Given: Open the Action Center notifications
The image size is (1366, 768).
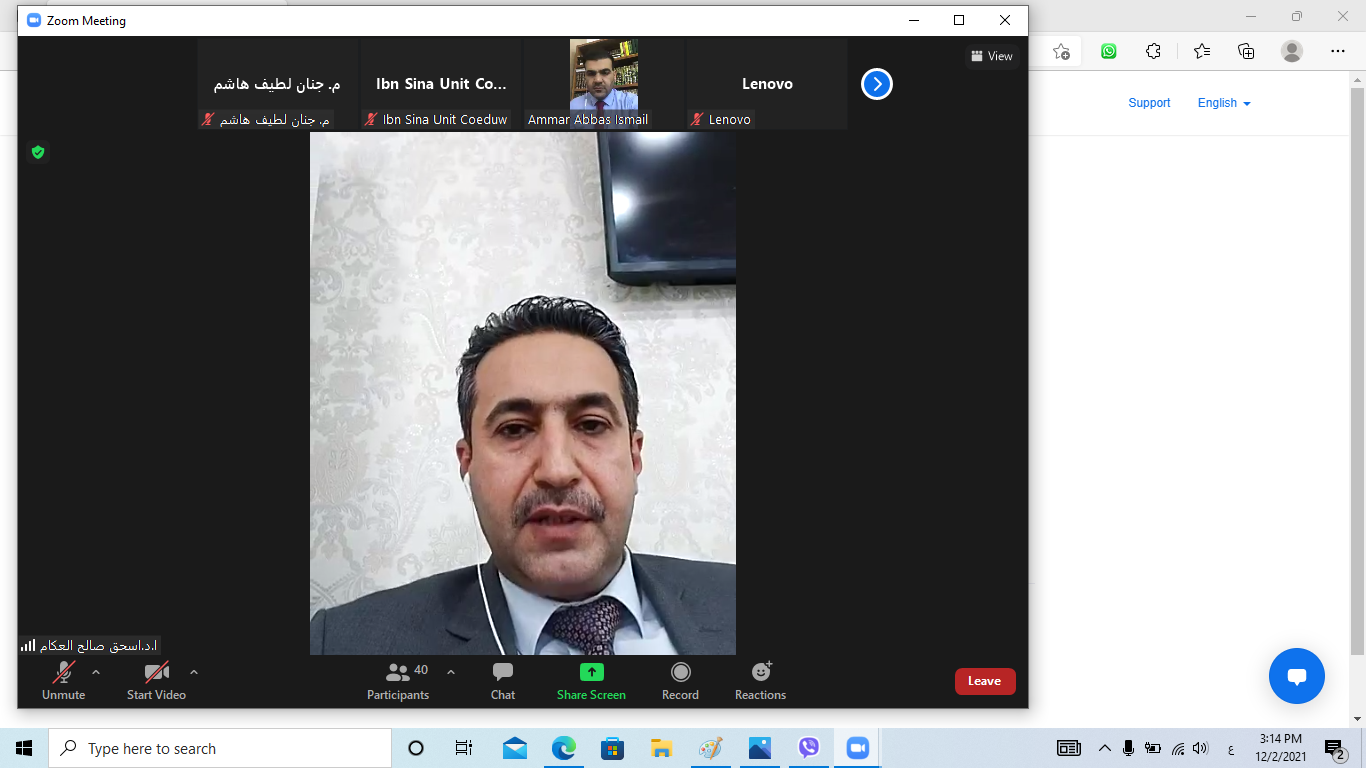Looking at the screenshot, I should pyautogui.click(x=1335, y=748).
